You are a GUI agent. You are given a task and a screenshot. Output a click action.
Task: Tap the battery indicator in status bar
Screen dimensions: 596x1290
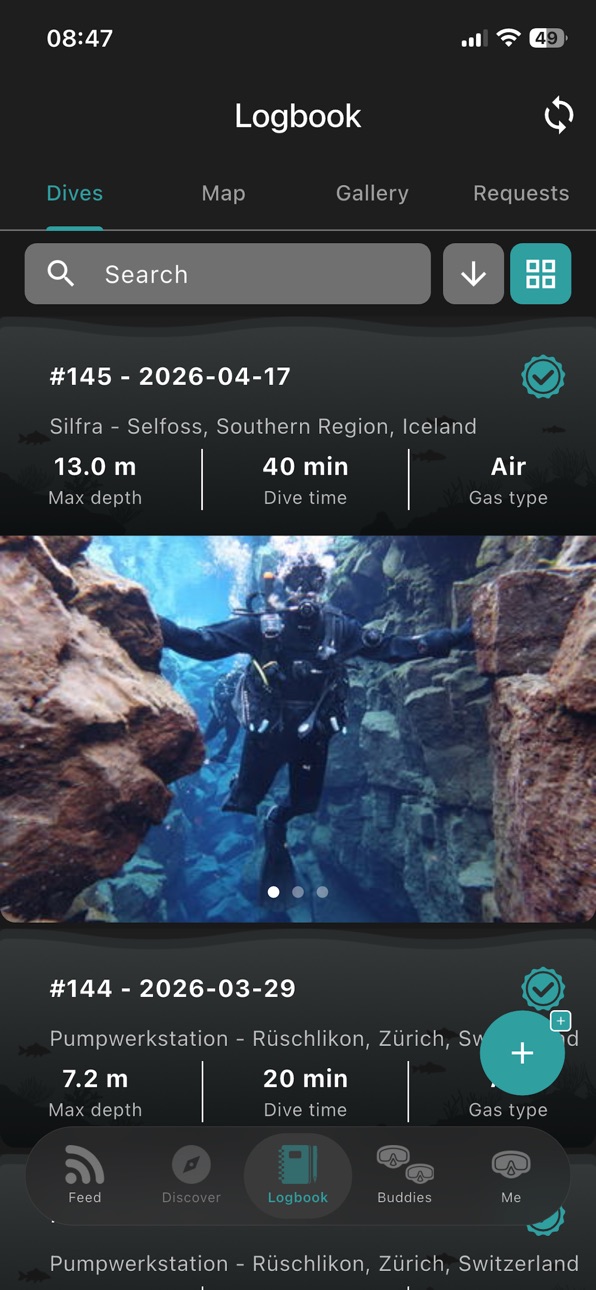coord(548,39)
